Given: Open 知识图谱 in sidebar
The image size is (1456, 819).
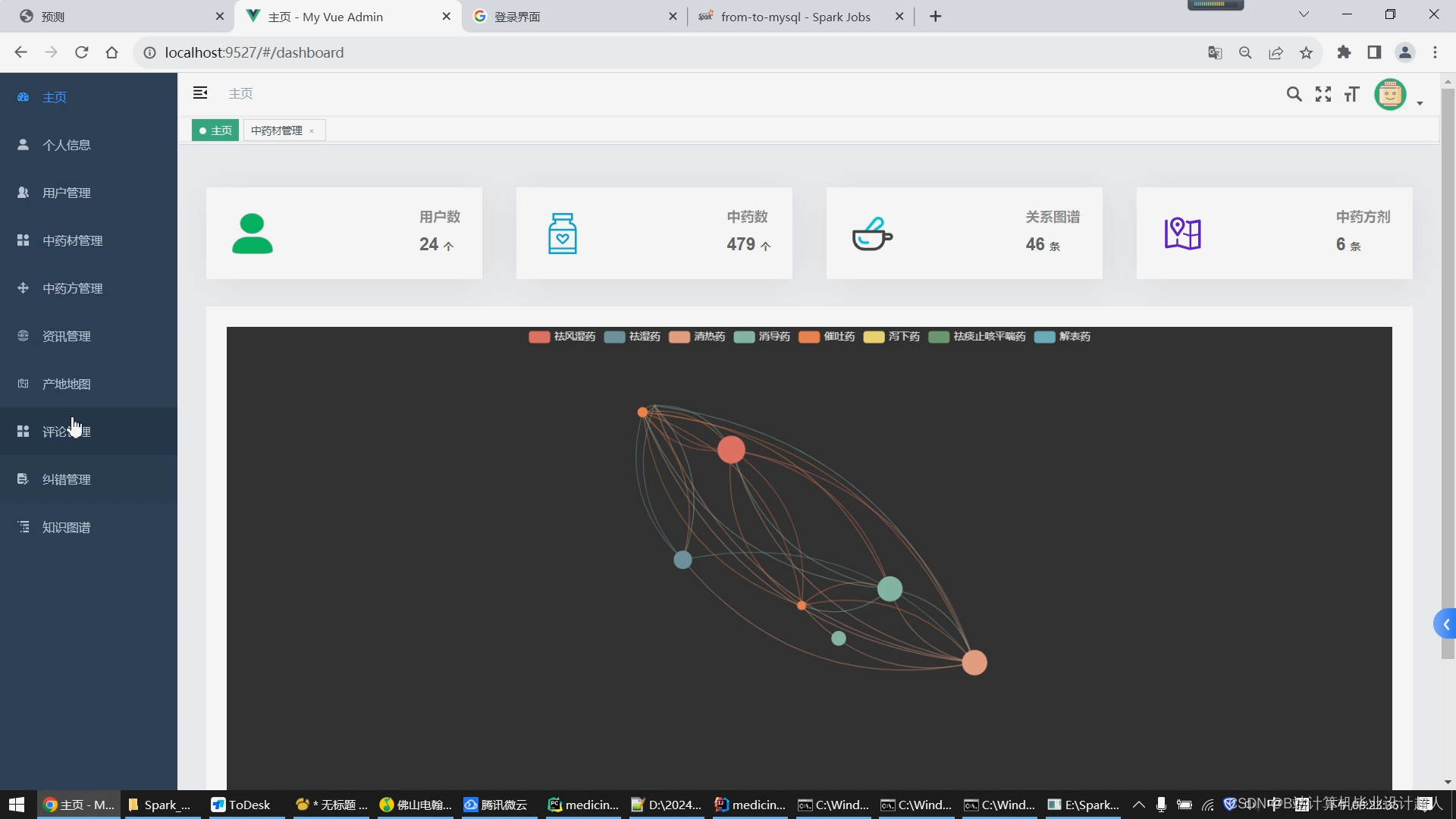Looking at the screenshot, I should pos(67,527).
